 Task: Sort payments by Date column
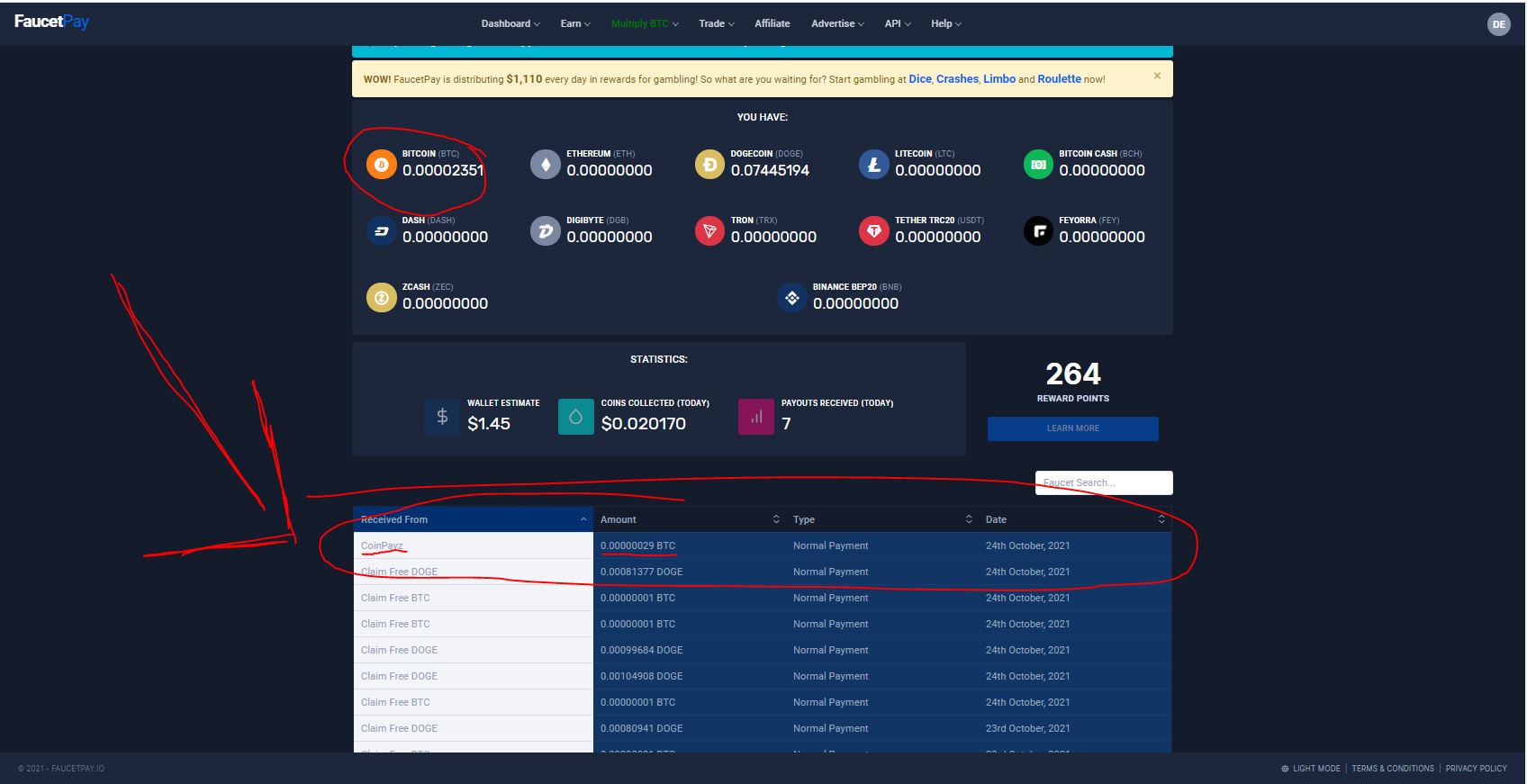click(1075, 519)
